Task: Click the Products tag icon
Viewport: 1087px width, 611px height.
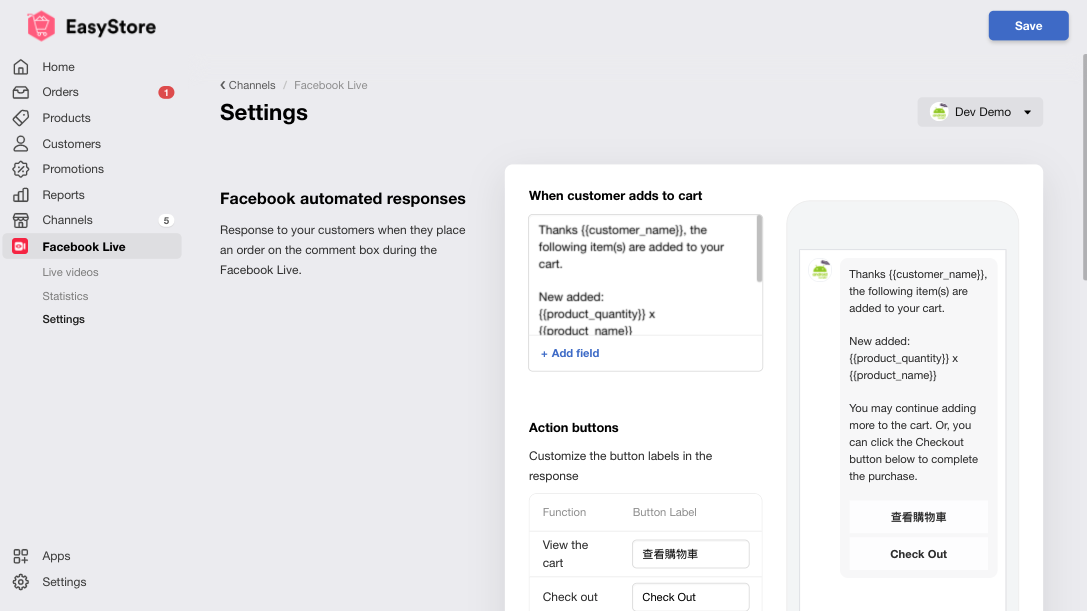Action: 21,118
